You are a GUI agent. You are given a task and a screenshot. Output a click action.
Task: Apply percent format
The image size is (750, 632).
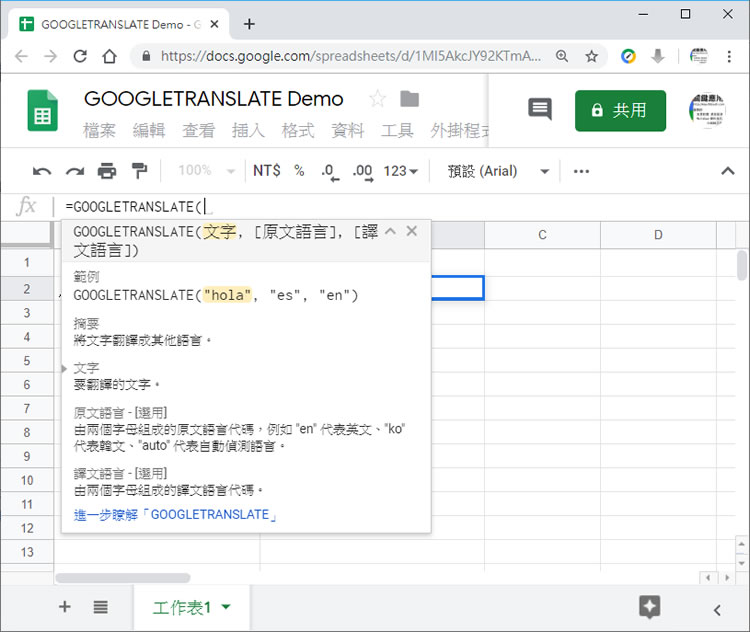pos(299,171)
